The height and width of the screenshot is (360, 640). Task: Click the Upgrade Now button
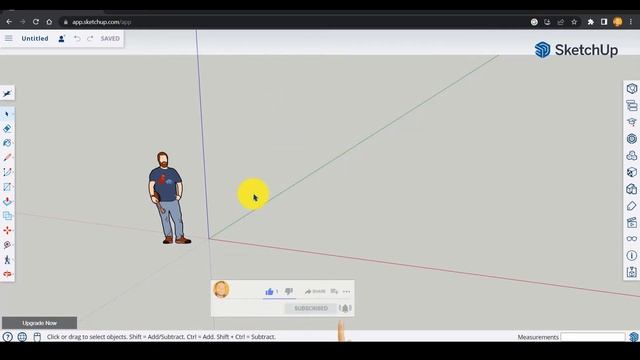(39, 323)
